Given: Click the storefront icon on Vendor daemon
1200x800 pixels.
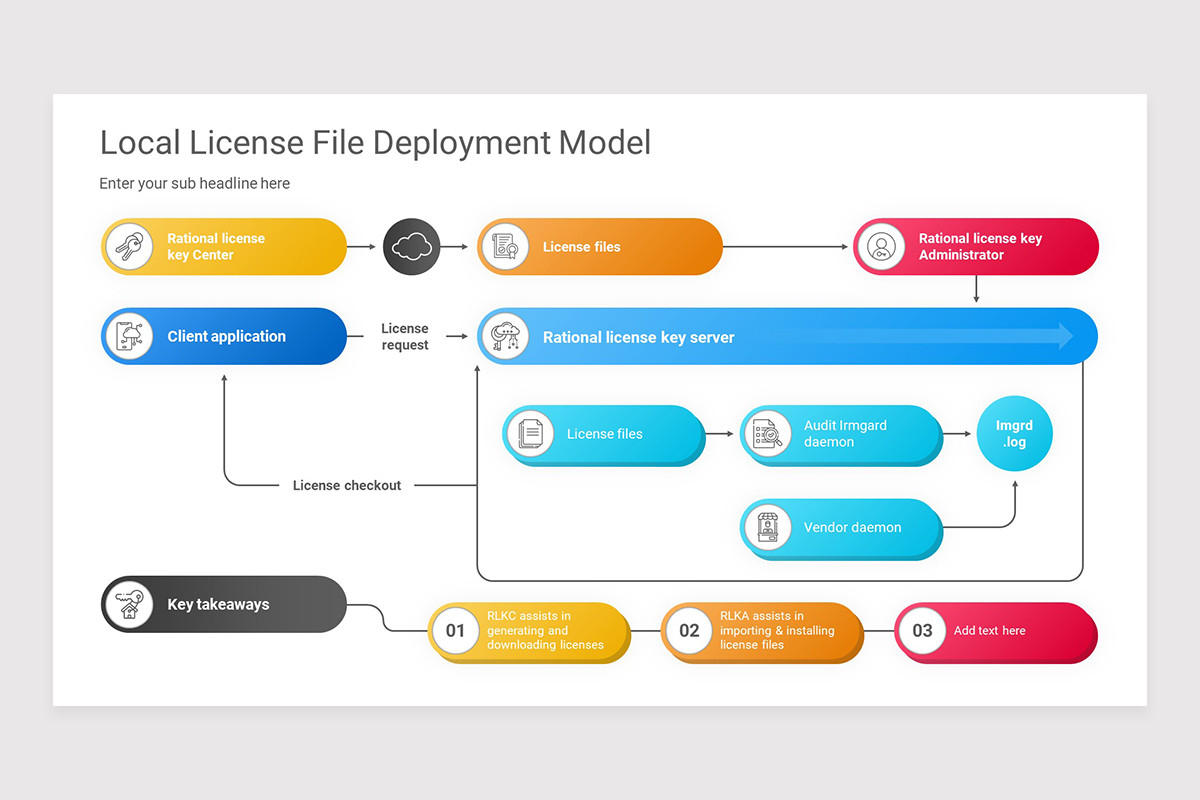Looking at the screenshot, I should (x=767, y=527).
